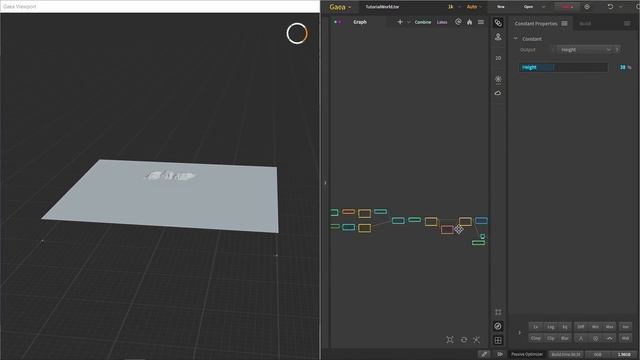The height and width of the screenshot is (360, 640).
Task: Expand the undo history dropdown arrow
Action: [621, 7]
